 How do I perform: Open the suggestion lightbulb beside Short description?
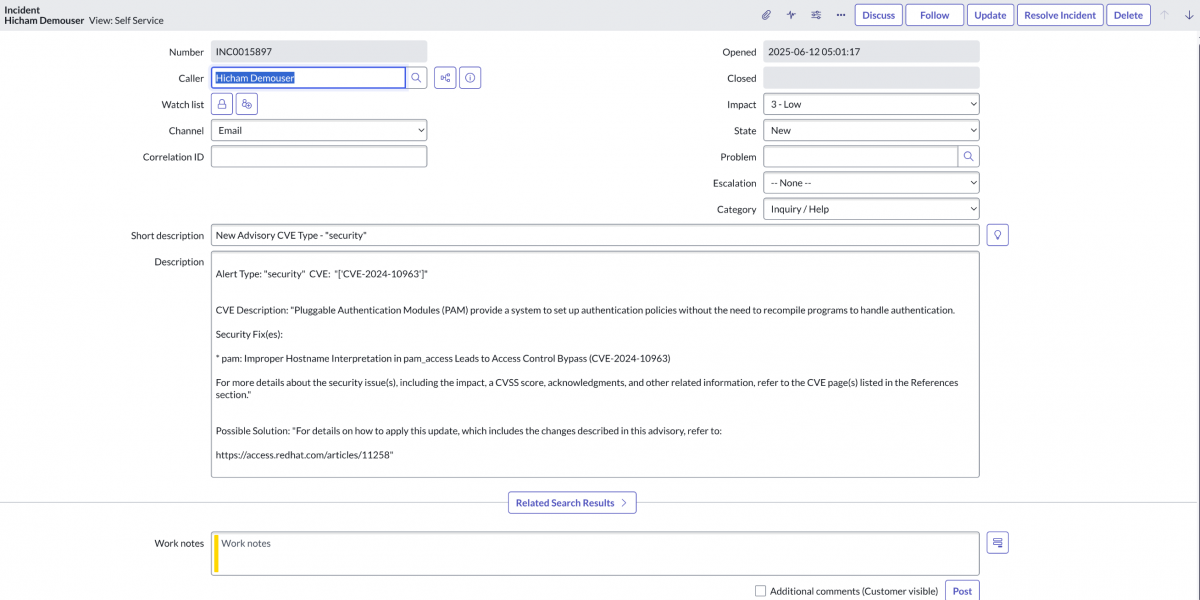point(996,233)
